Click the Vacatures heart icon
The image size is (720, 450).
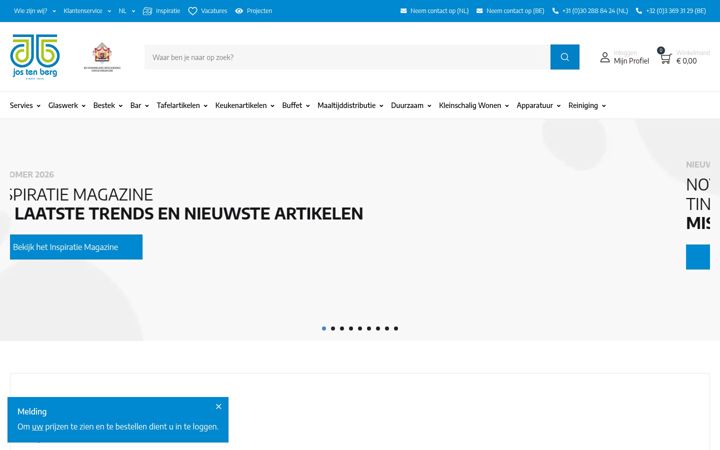tap(193, 11)
